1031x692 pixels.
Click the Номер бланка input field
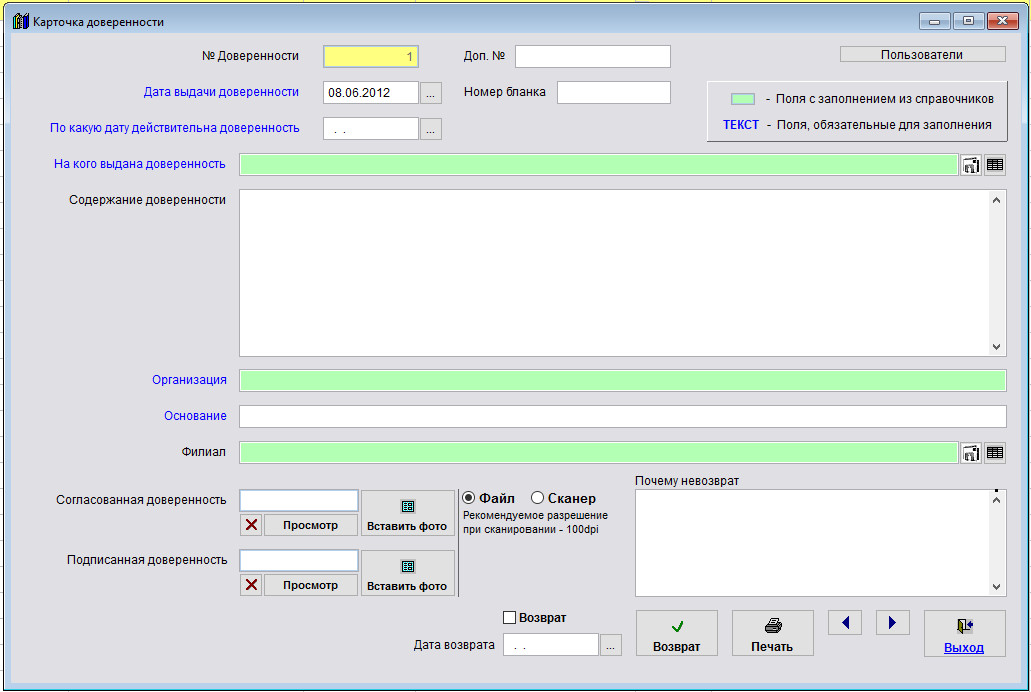(x=613, y=93)
